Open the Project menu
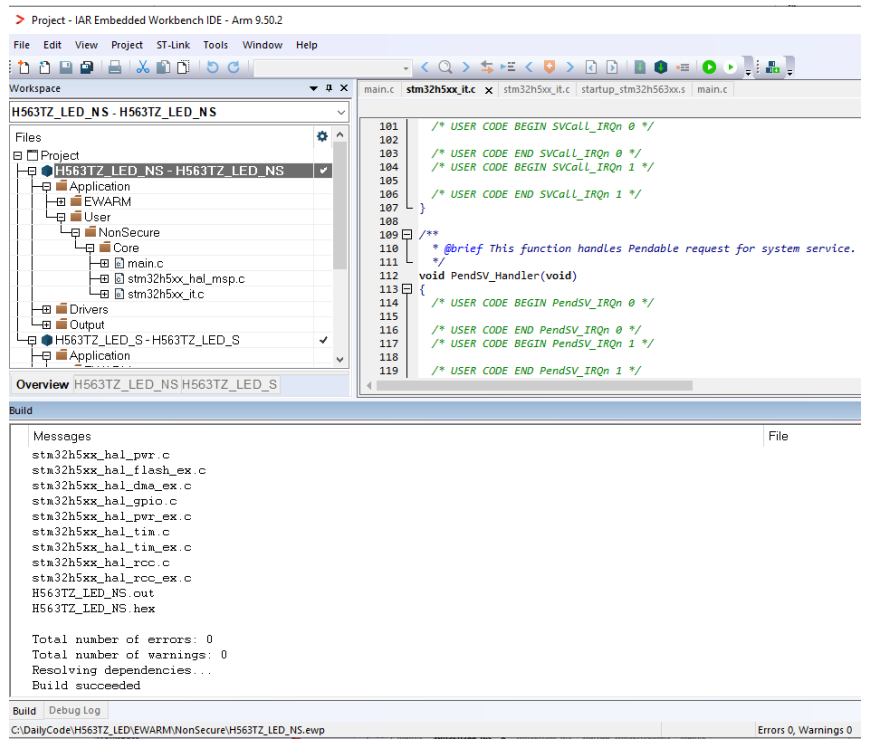Viewport: 873px width, 750px height. click(x=127, y=45)
